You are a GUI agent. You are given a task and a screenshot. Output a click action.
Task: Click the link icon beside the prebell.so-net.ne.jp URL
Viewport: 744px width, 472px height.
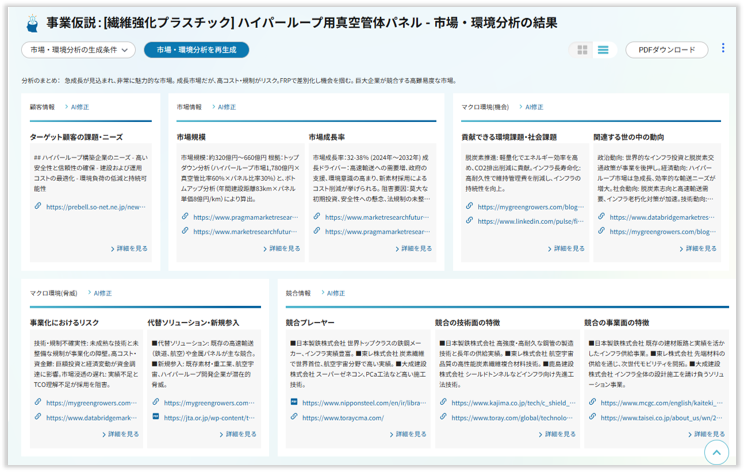pos(37,207)
